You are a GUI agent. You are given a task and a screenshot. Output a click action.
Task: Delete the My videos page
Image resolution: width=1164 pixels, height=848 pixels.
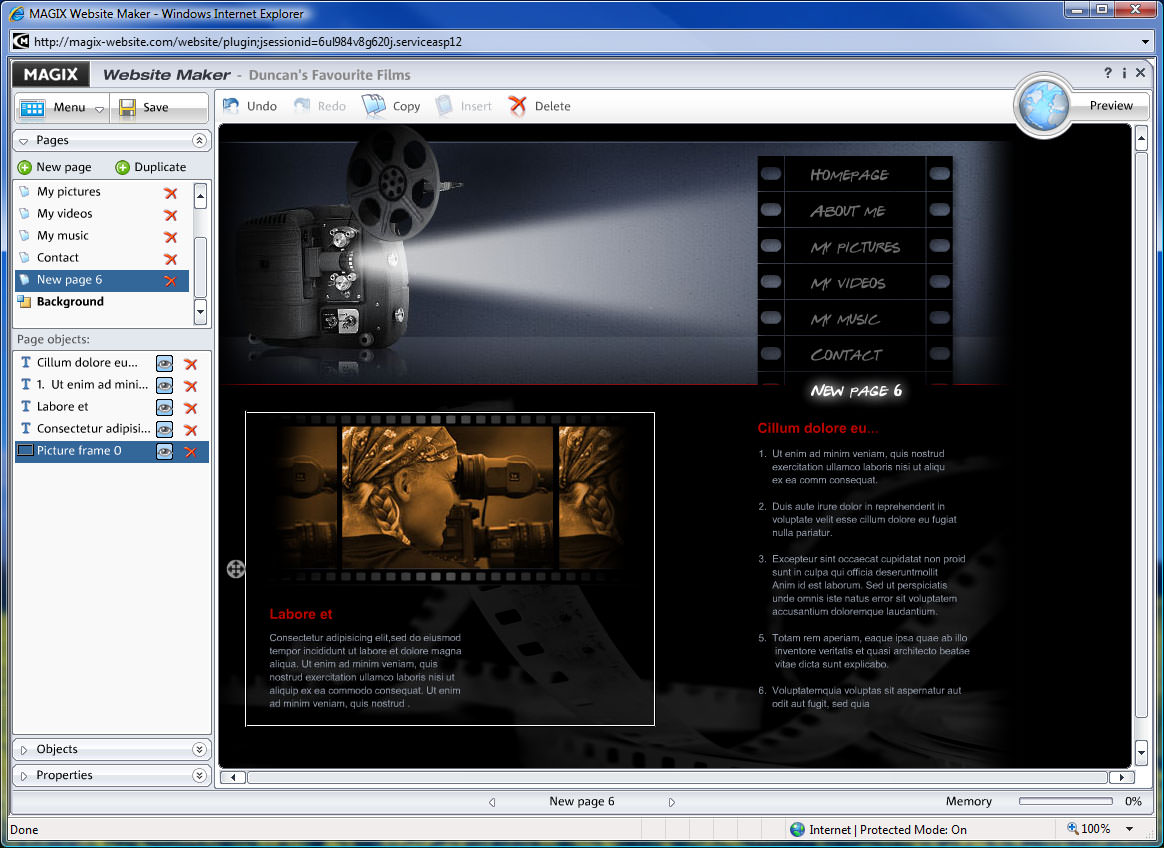[x=171, y=215]
